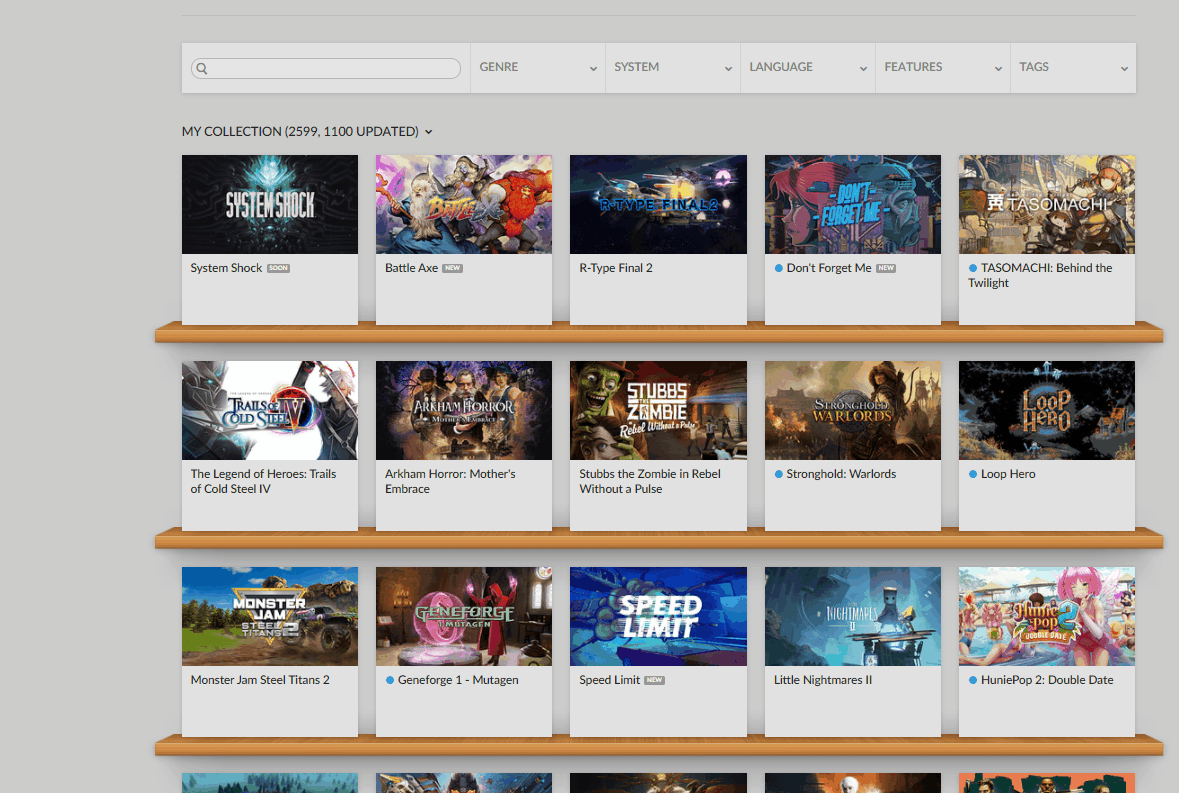Click Stubbs the Zombie title text
Viewport: 1179px width, 793px height.
[650, 482]
